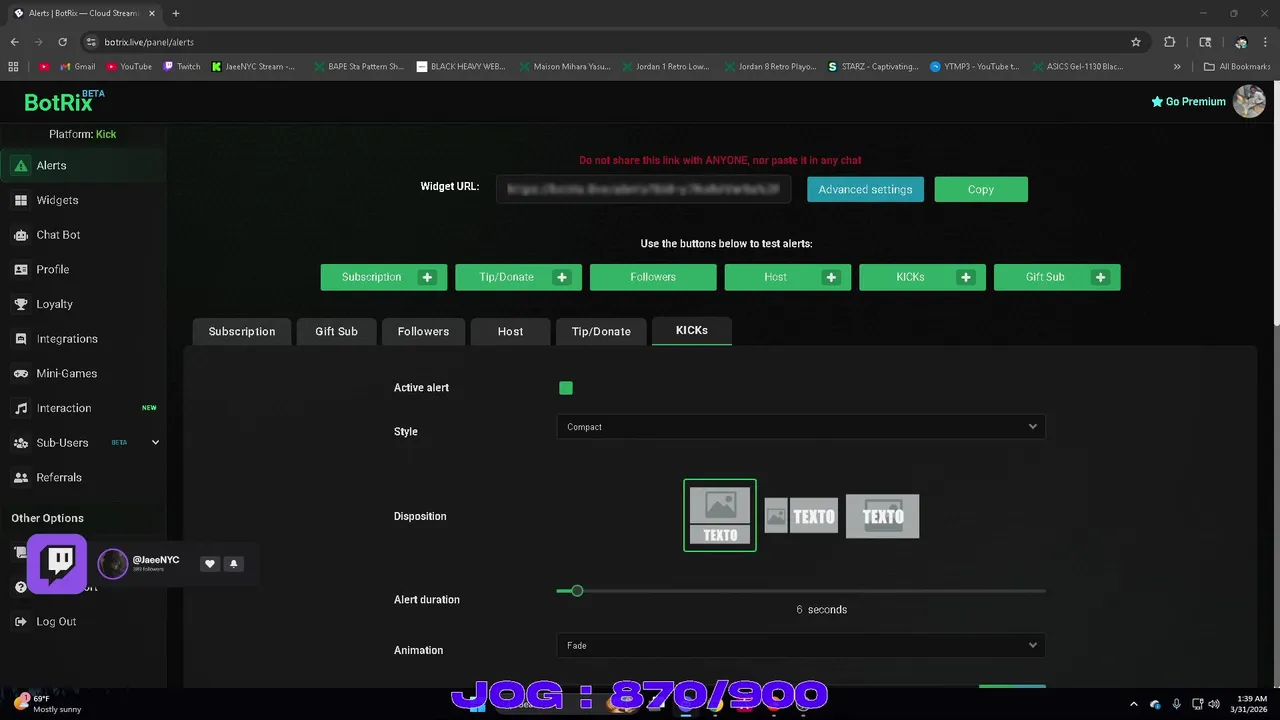This screenshot has height=720, width=1280.
Task: Open the Chat Bot sidebar icon
Action: [x=20, y=235]
